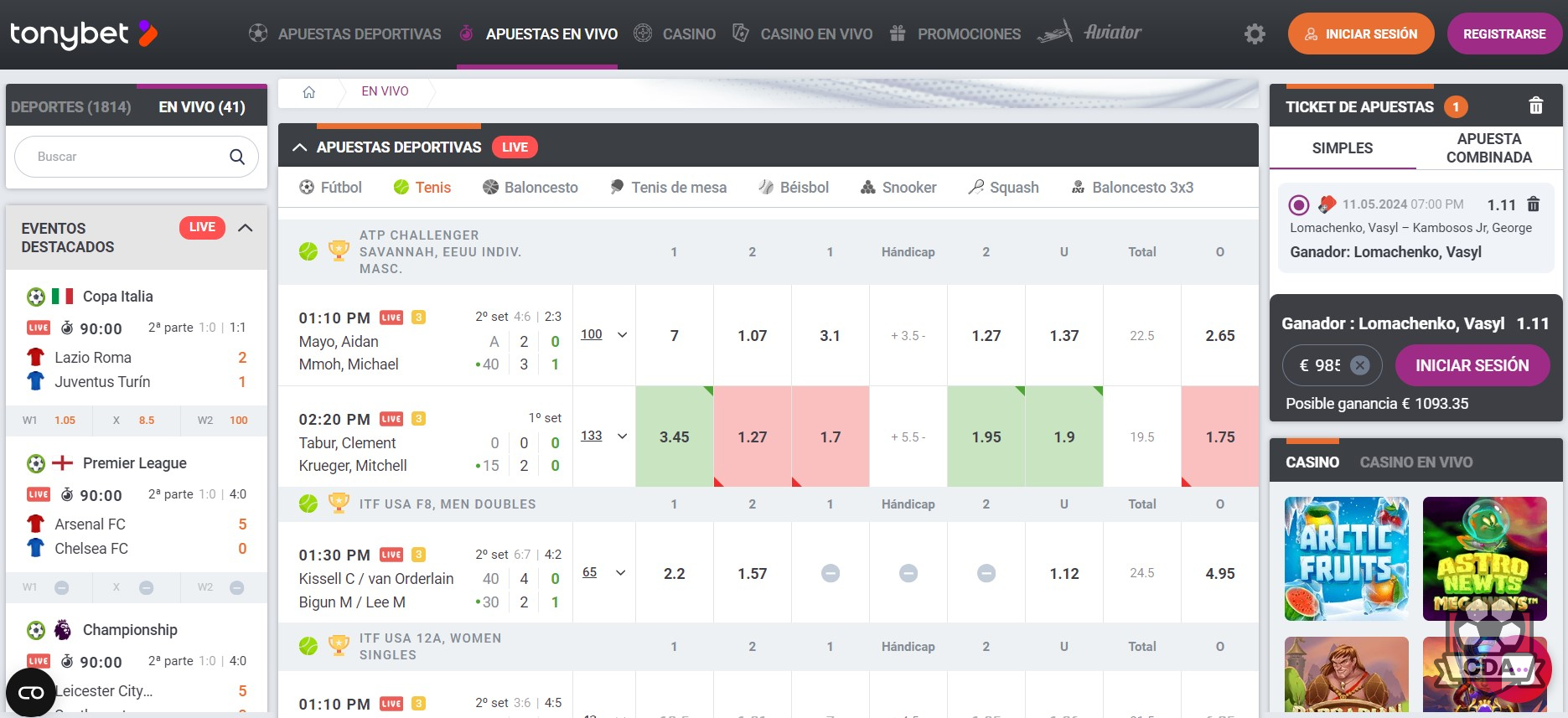Viewport: 1568px width, 718px height.
Task: Go to home via breadcrumb house icon
Action: [x=308, y=92]
